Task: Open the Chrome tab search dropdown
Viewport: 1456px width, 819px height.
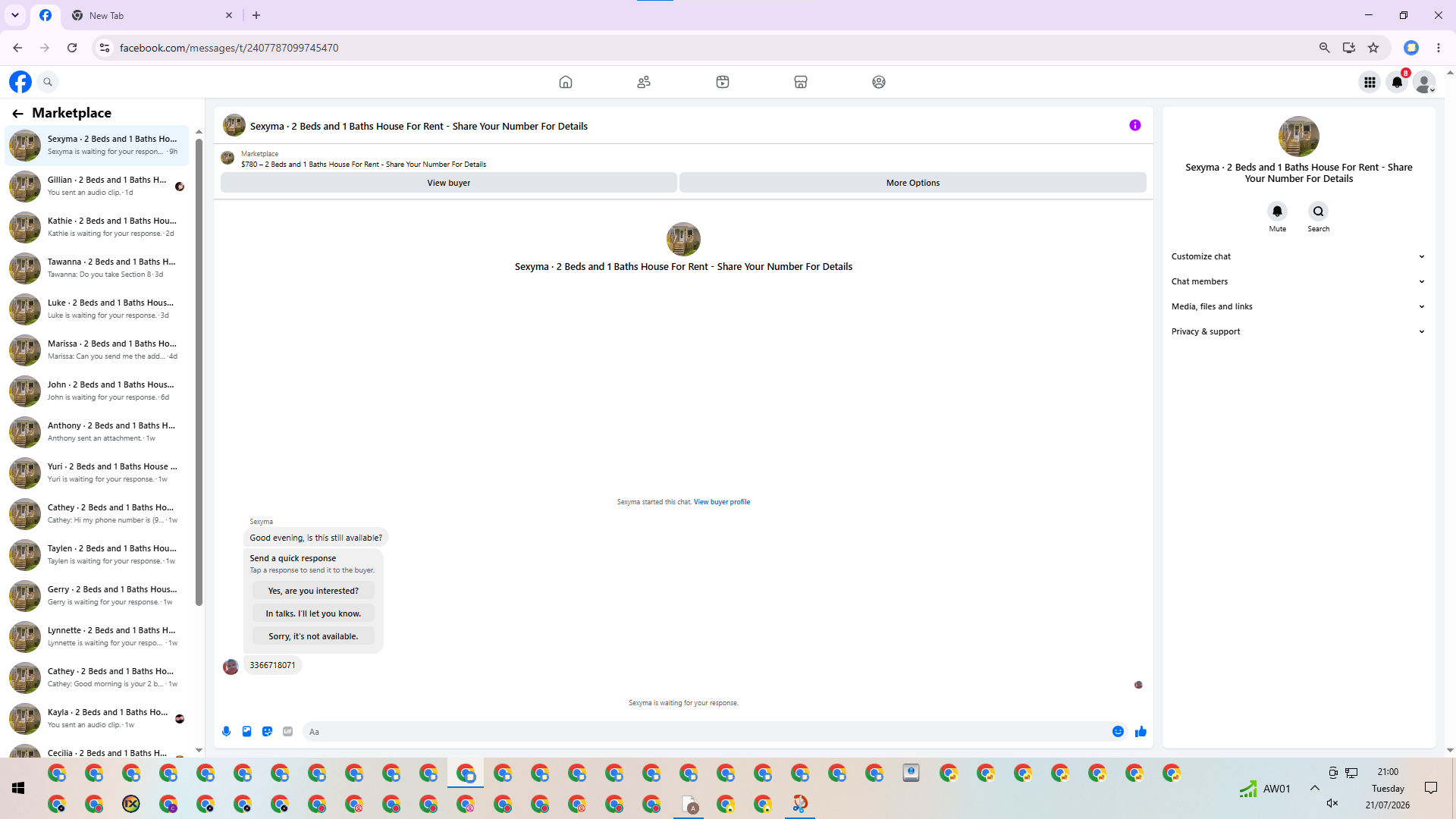Action: (15, 15)
